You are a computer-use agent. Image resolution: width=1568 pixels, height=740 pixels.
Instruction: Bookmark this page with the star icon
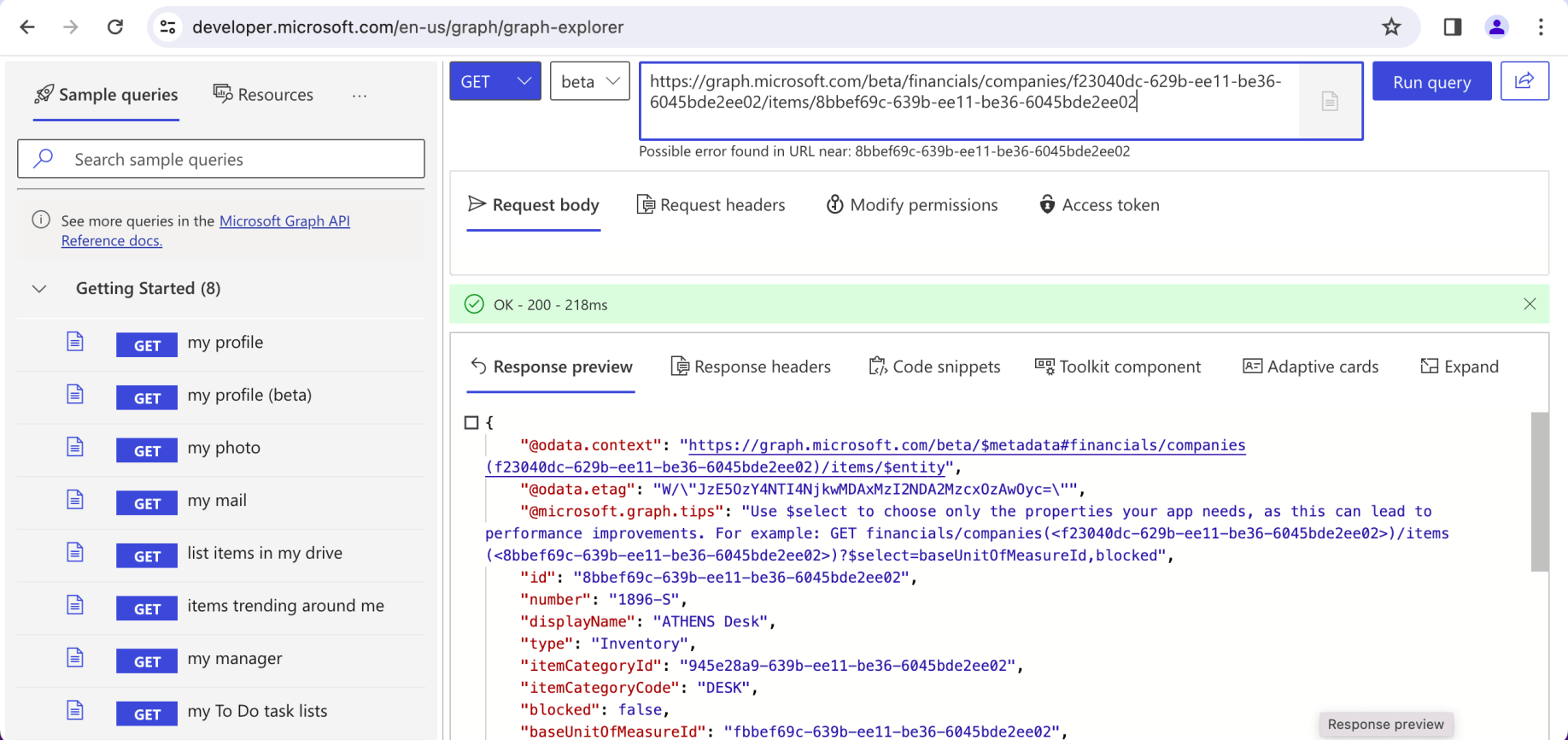[x=1391, y=27]
